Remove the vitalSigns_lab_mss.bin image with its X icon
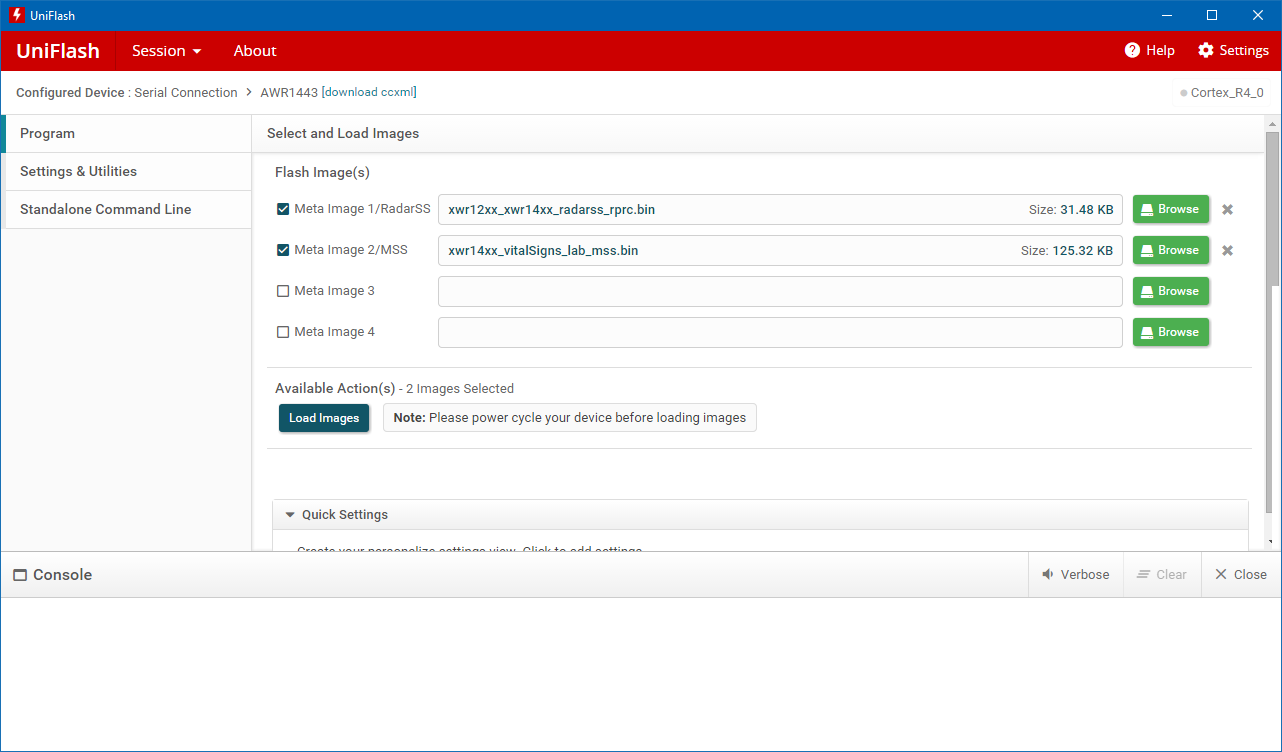The height and width of the screenshot is (752, 1282). [1227, 250]
